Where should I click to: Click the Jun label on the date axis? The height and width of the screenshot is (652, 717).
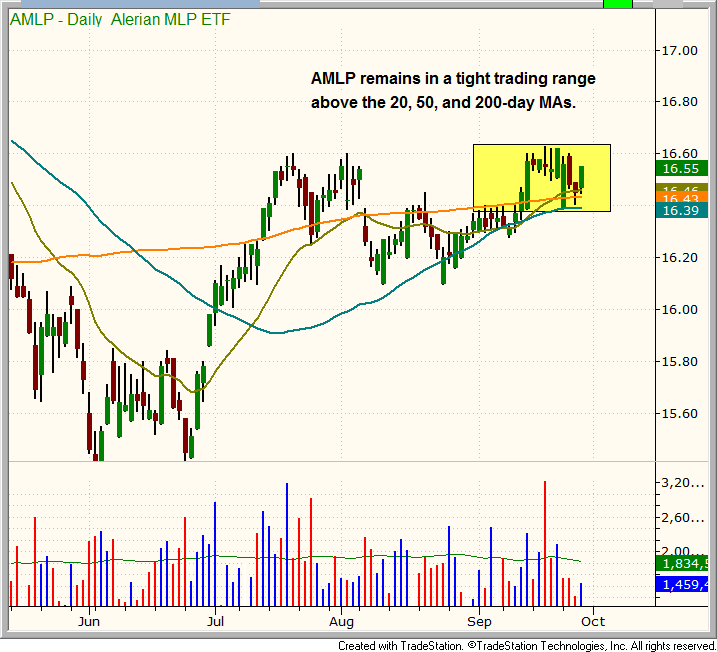click(89, 622)
